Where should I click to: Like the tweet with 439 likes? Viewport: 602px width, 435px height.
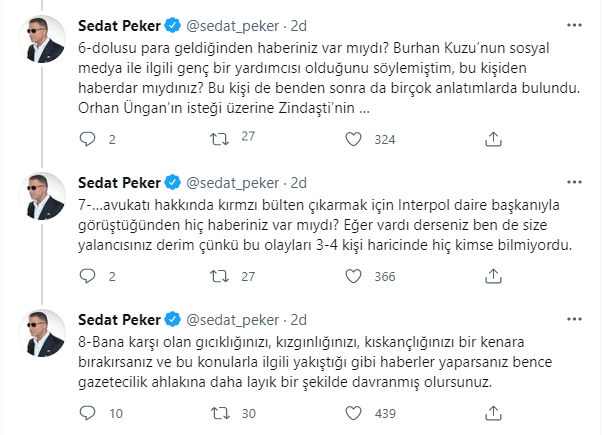pos(353,413)
